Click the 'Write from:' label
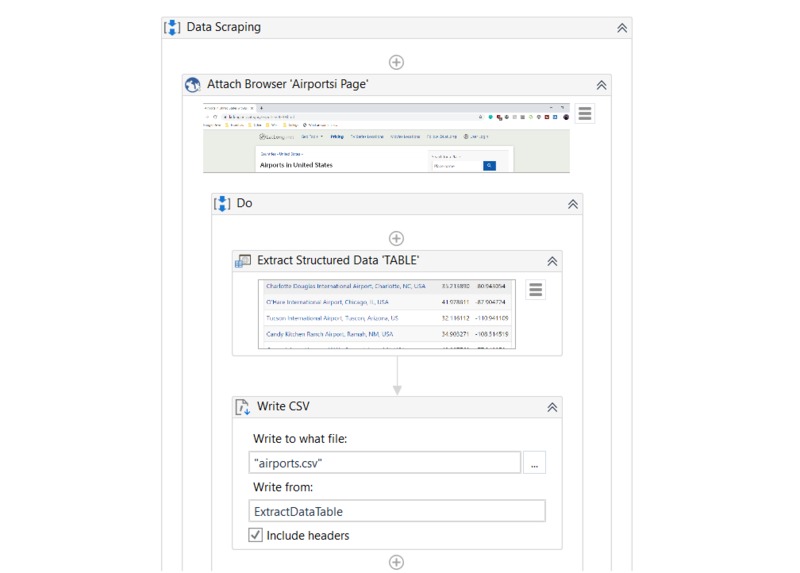Viewport: 800px width, 573px height. pos(283,487)
